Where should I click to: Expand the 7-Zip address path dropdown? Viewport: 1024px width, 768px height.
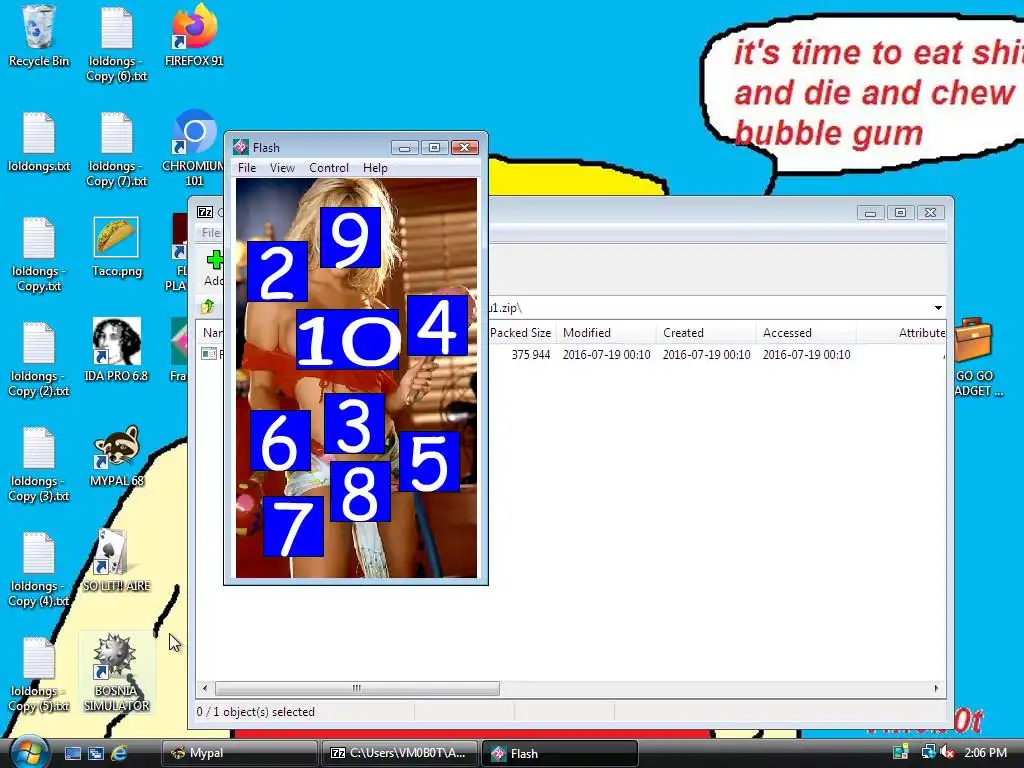938,308
